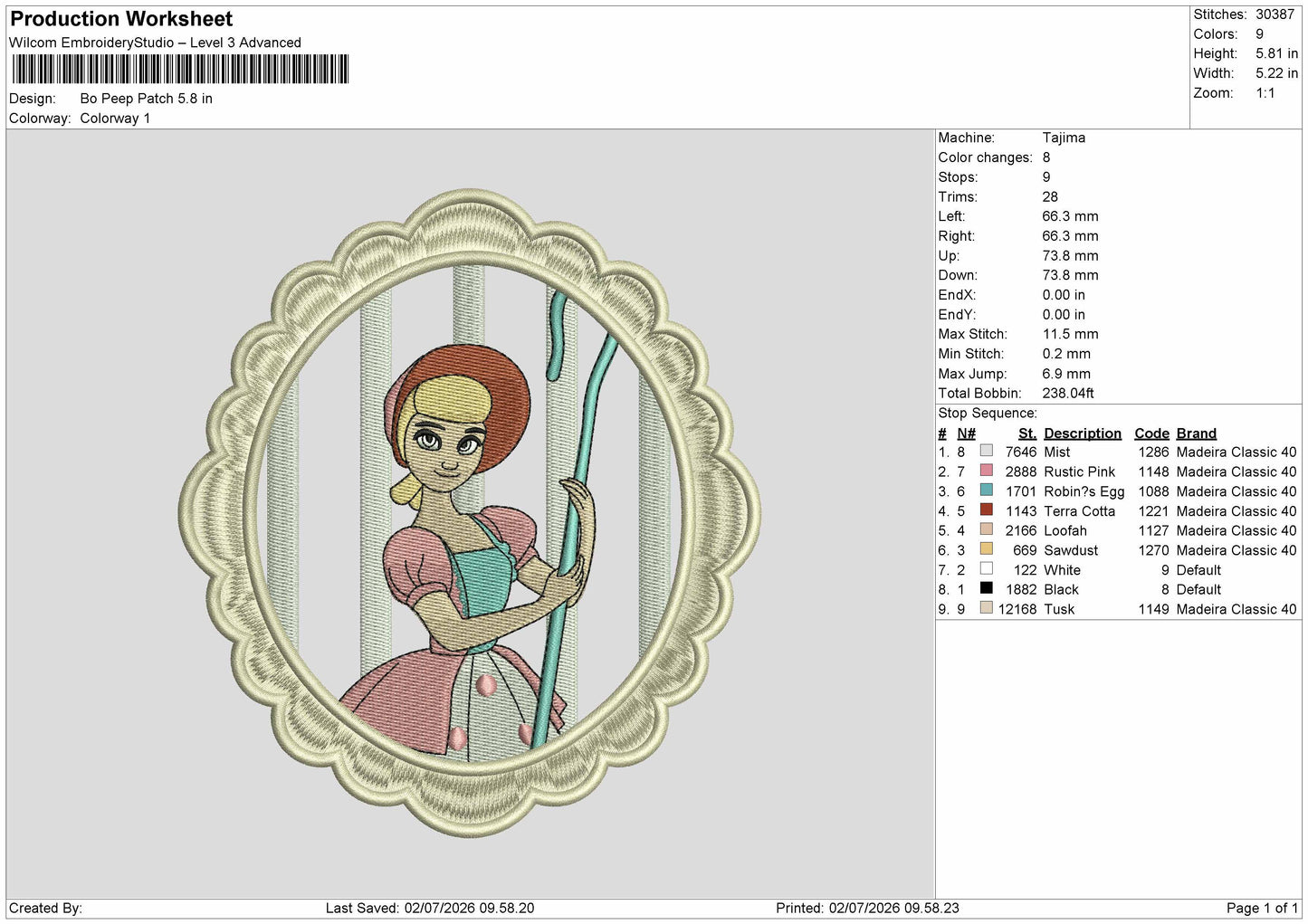
Task: Click the Height value 5.81 in
Action: coord(1276,53)
